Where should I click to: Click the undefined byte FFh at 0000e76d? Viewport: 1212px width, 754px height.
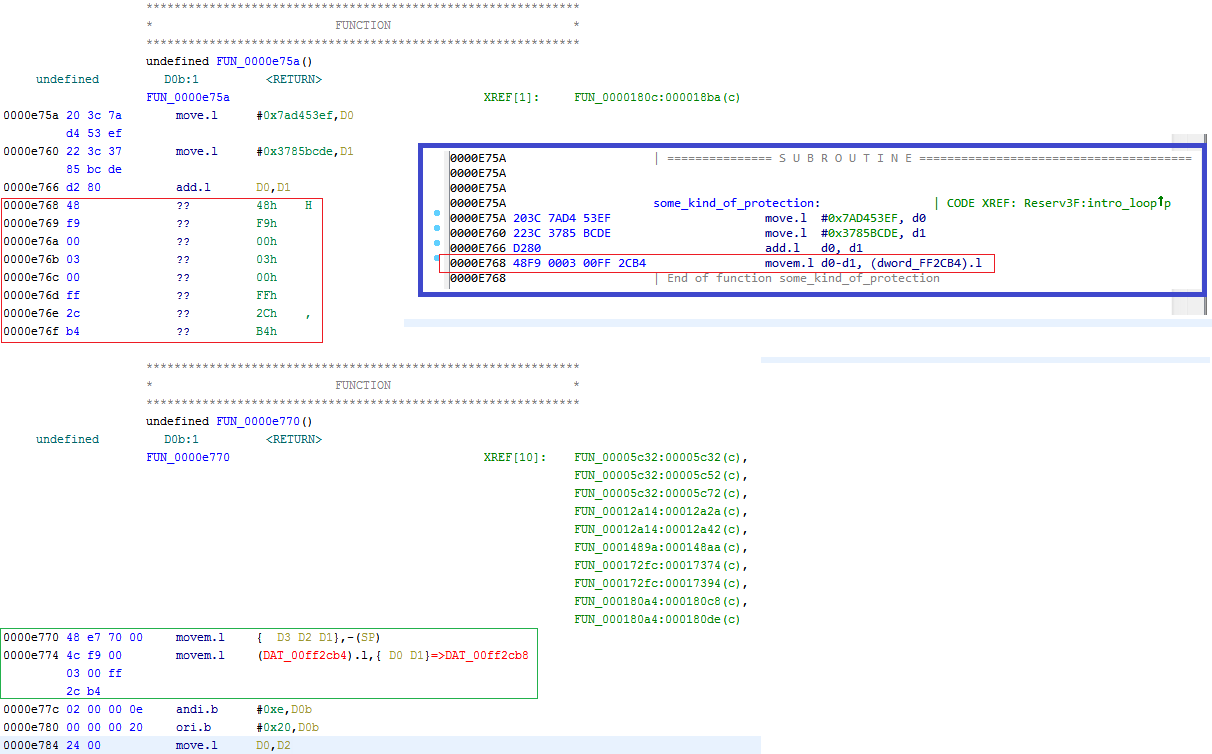(x=267, y=295)
